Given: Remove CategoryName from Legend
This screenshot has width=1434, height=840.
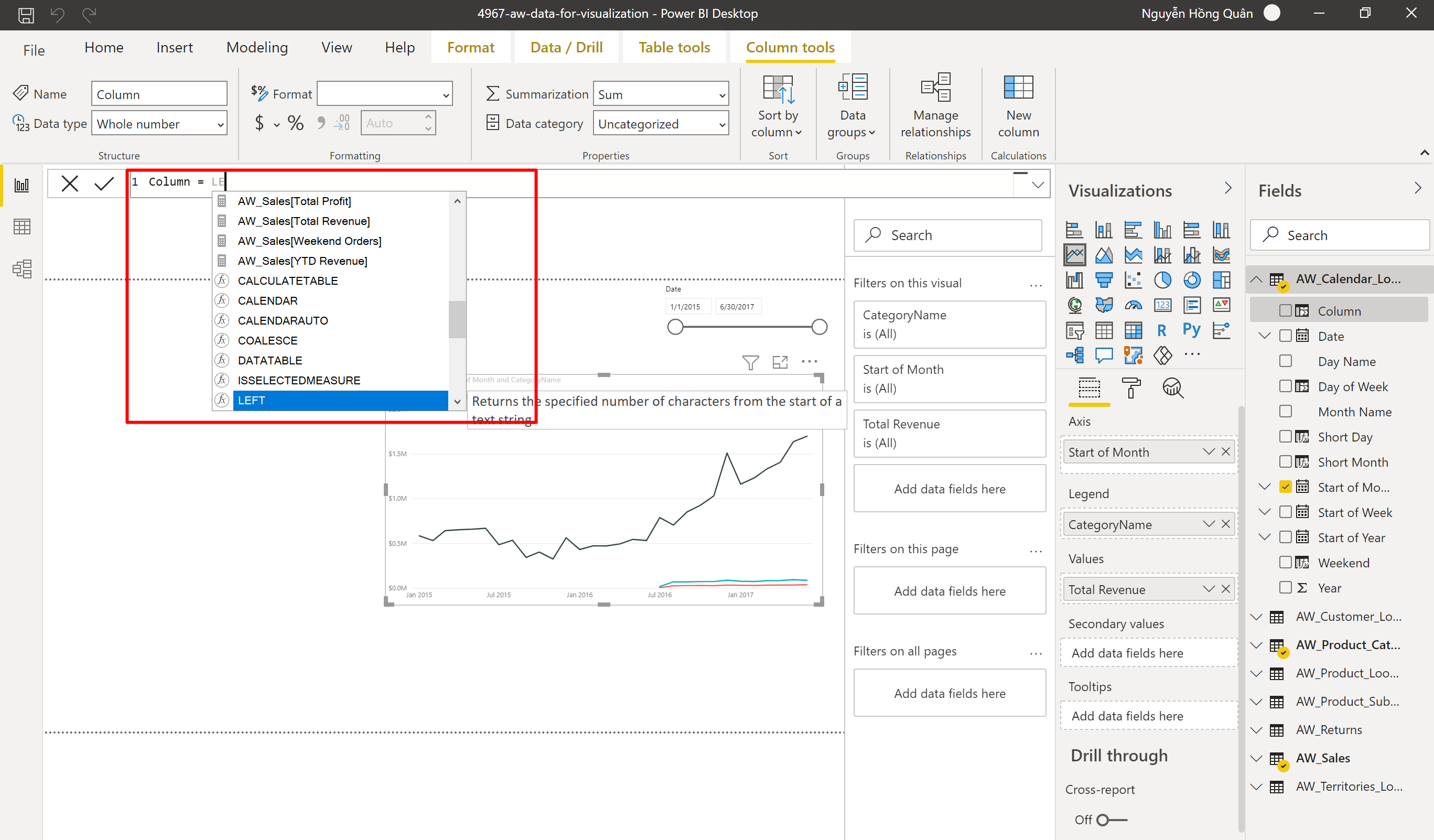Looking at the screenshot, I should click(x=1226, y=524).
